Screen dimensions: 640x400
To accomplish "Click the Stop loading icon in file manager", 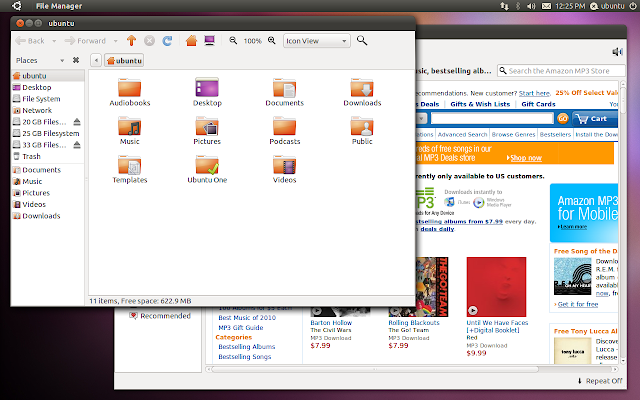I will click(x=149, y=40).
